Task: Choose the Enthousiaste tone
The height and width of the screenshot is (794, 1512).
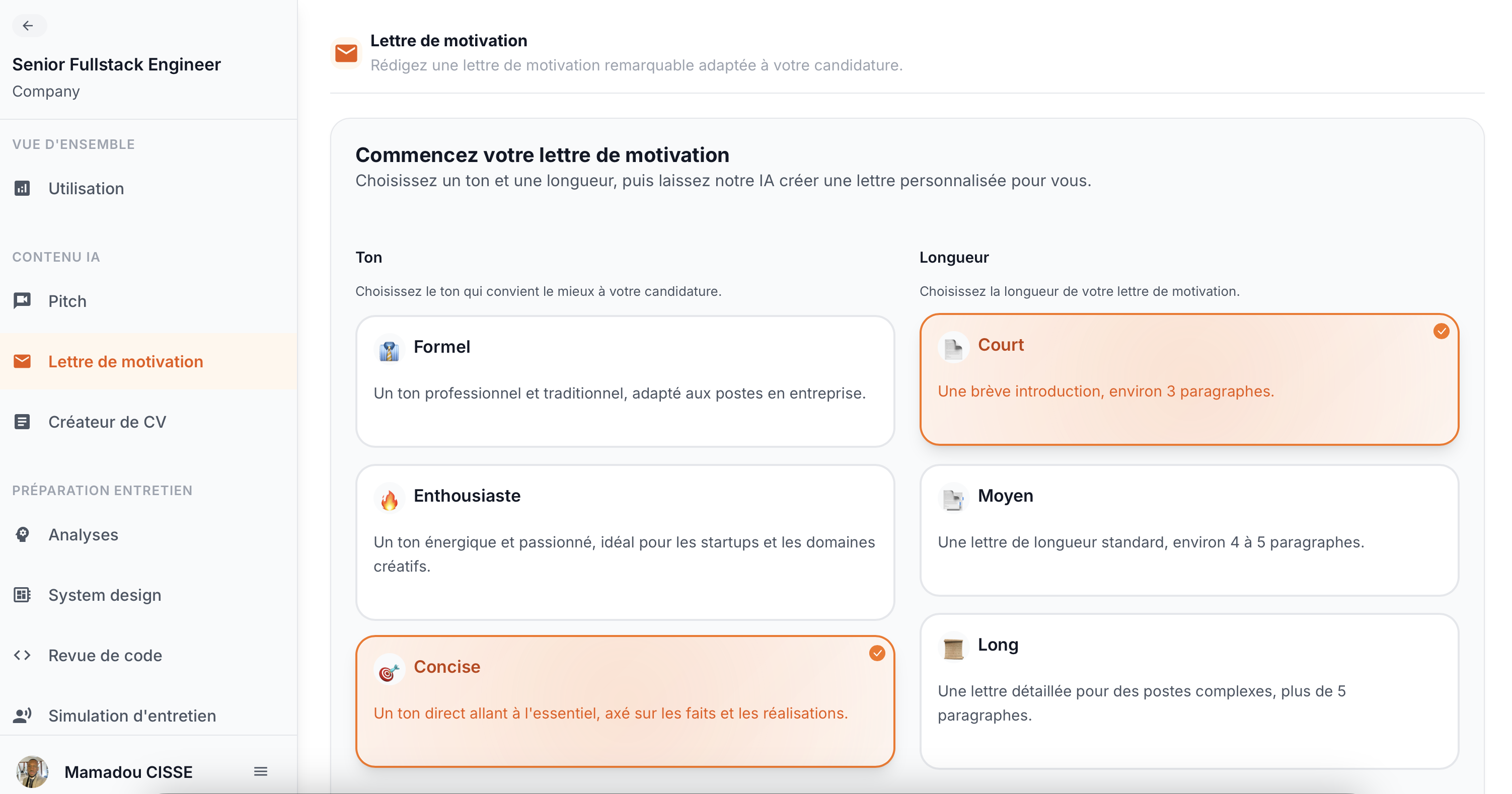Action: pyautogui.click(x=624, y=541)
